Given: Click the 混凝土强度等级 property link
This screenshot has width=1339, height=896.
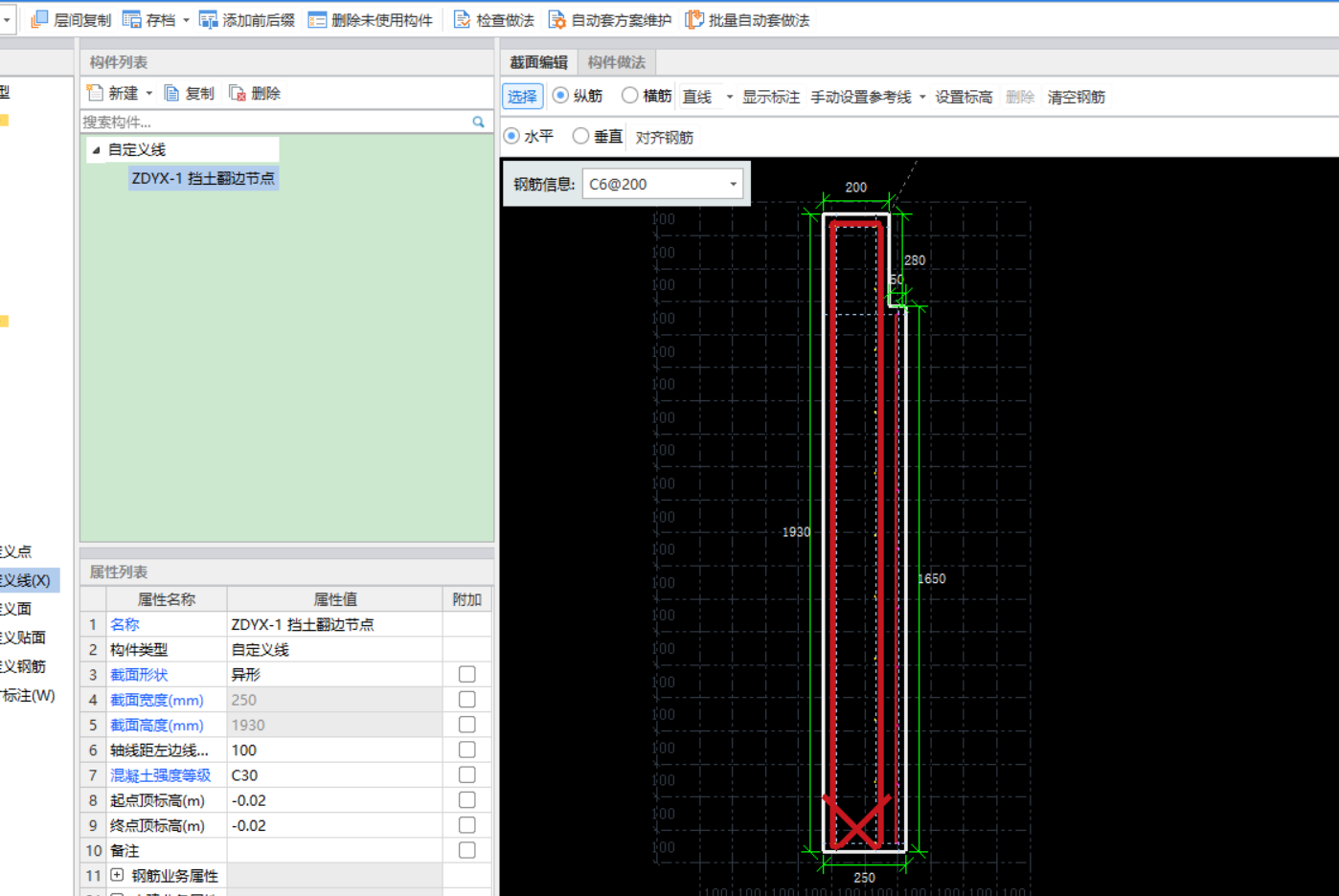Looking at the screenshot, I should coord(160,775).
